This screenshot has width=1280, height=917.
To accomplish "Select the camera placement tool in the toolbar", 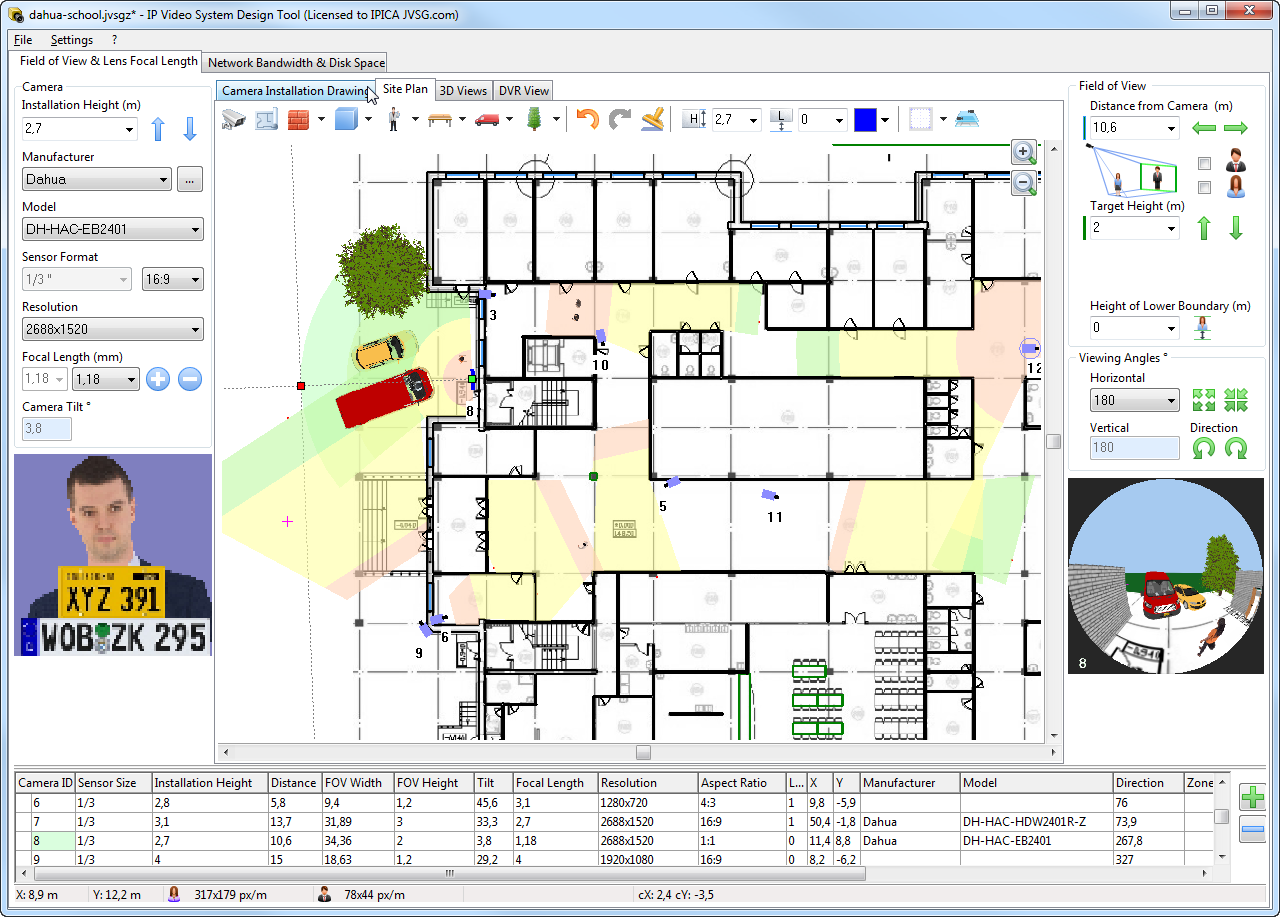I will [234, 119].
